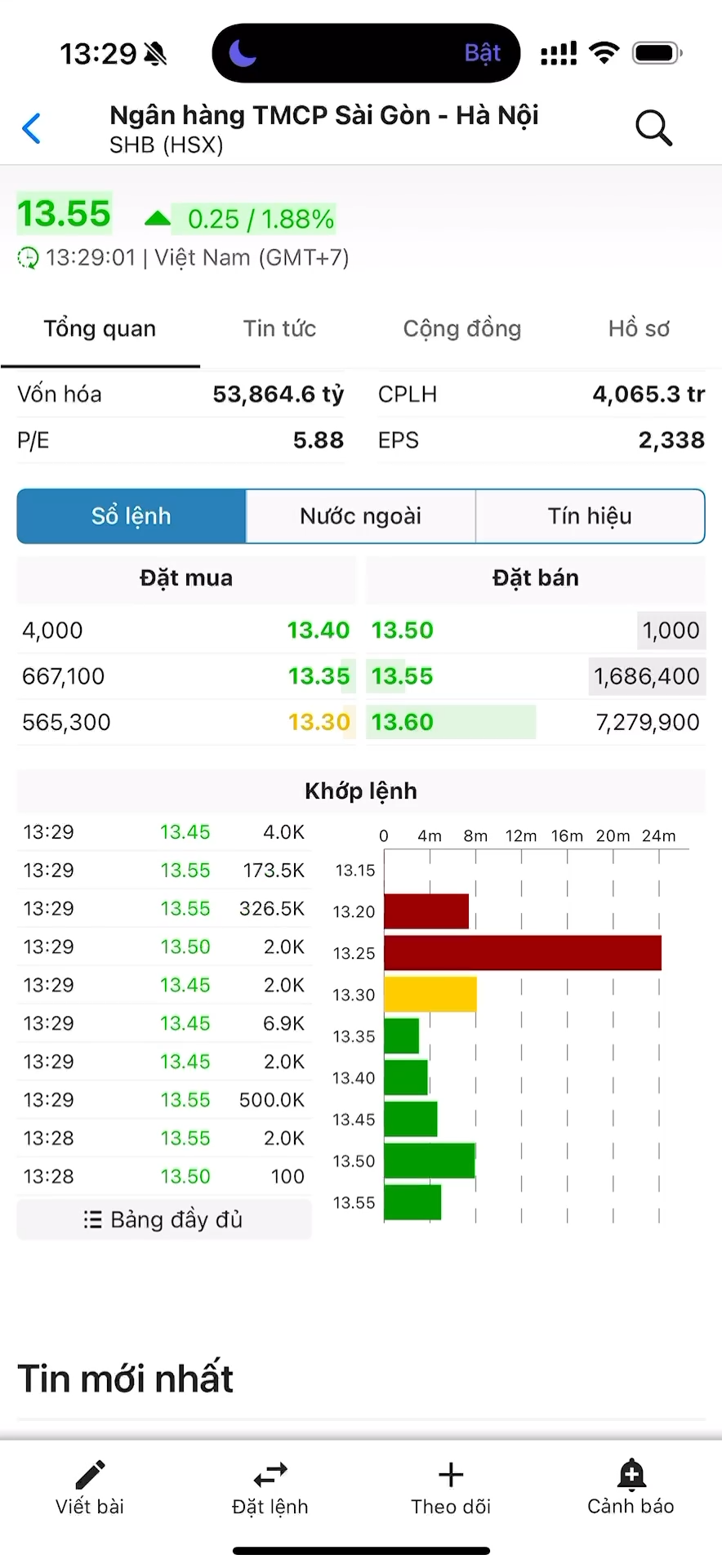Tap the ask volume 1,000

[671, 630]
